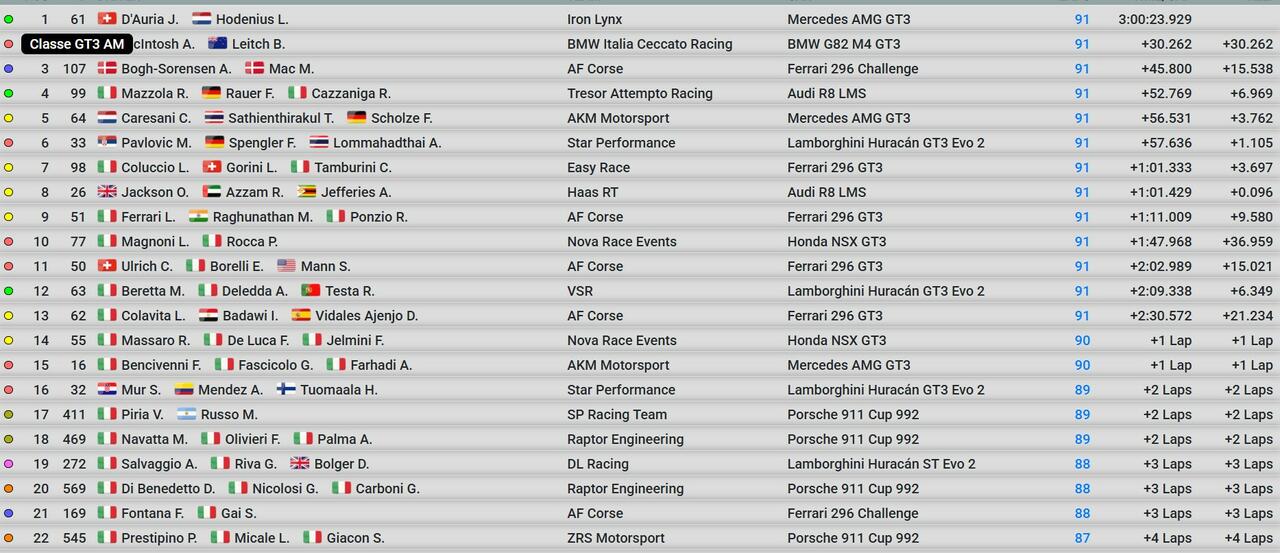Click the Classe GT3 AM tooltip label
This screenshot has width=1280, height=553.
click(x=77, y=44)
